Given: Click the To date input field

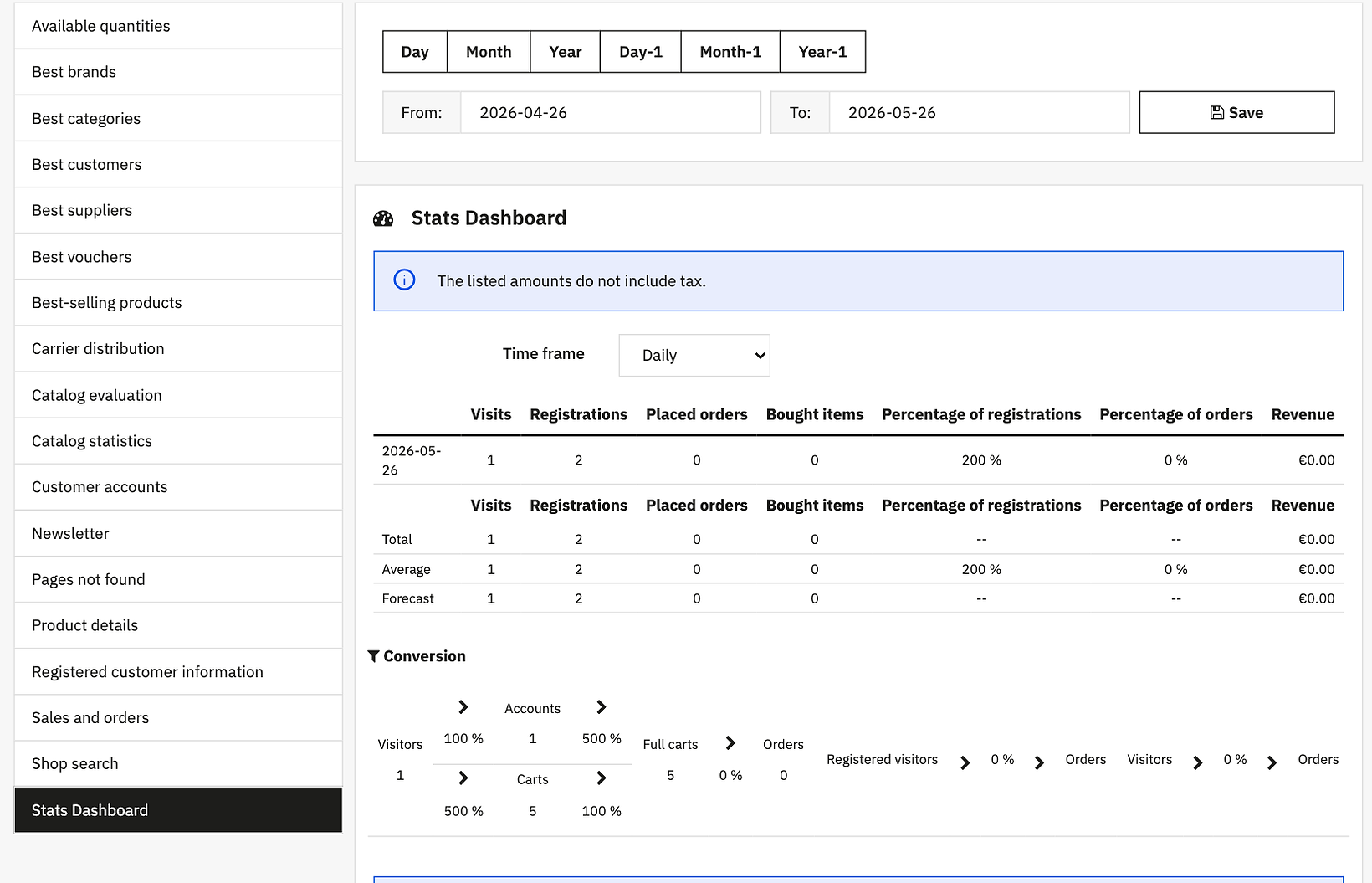Looking at the screenshot, I should pyautogui.click(x=979, y=112).
